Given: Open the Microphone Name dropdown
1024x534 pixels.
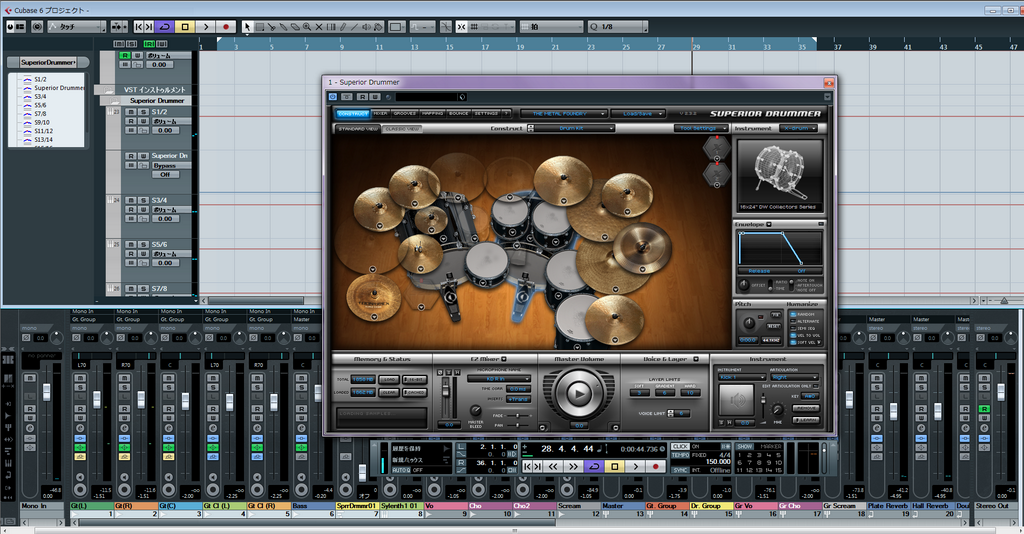Looking at the screenshot, I should point(499,379).
